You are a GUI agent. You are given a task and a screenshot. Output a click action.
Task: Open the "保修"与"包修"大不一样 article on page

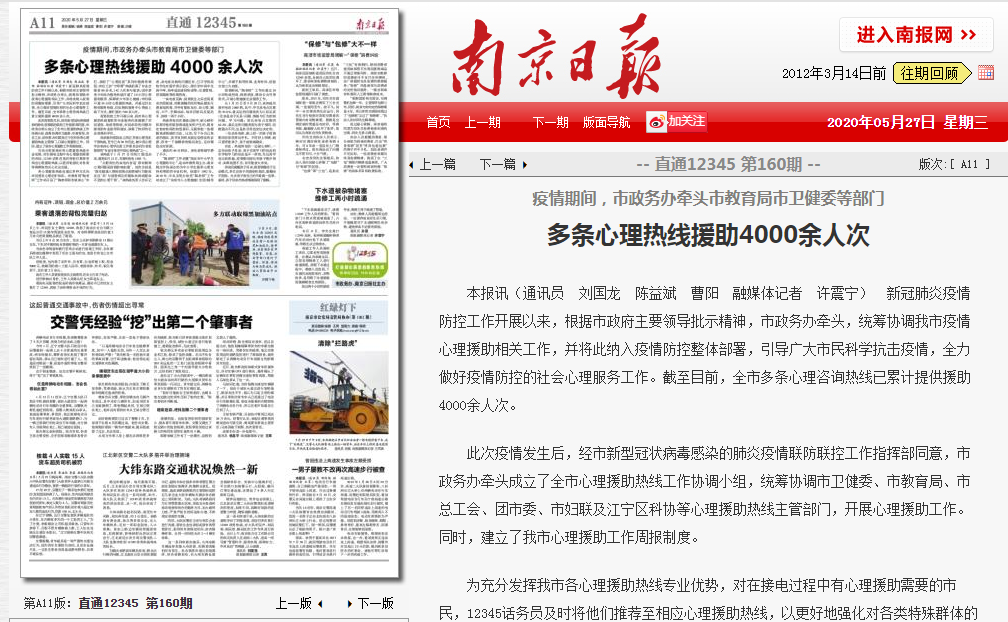click(341, 44)
